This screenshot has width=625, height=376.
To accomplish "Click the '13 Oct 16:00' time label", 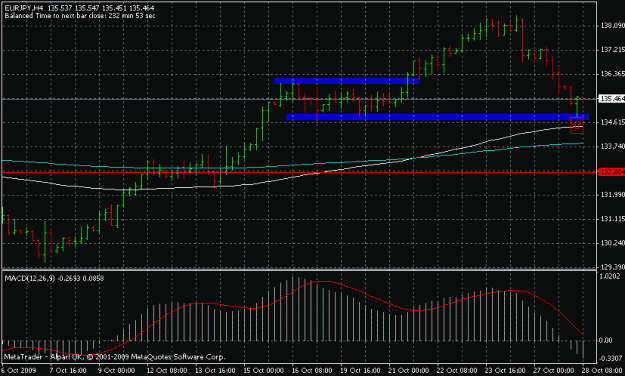I will click(215, 370).
